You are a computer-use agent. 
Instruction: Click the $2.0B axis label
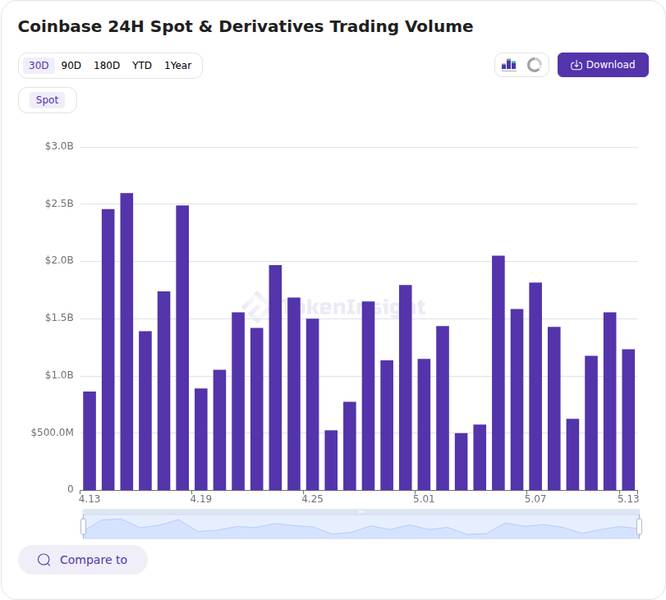click(x=59, y=261)
